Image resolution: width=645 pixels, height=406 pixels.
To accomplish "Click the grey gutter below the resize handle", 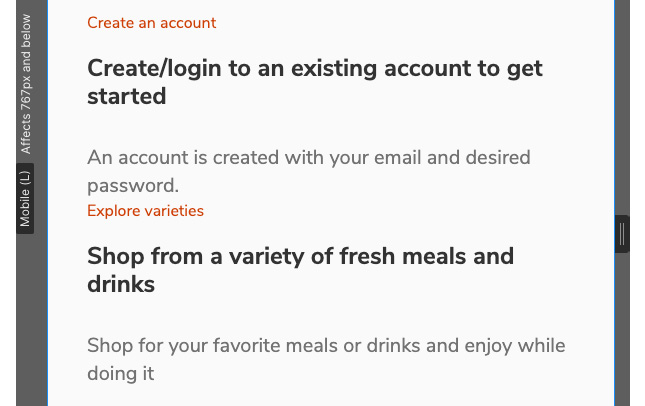I will click(x=622, y=330).
